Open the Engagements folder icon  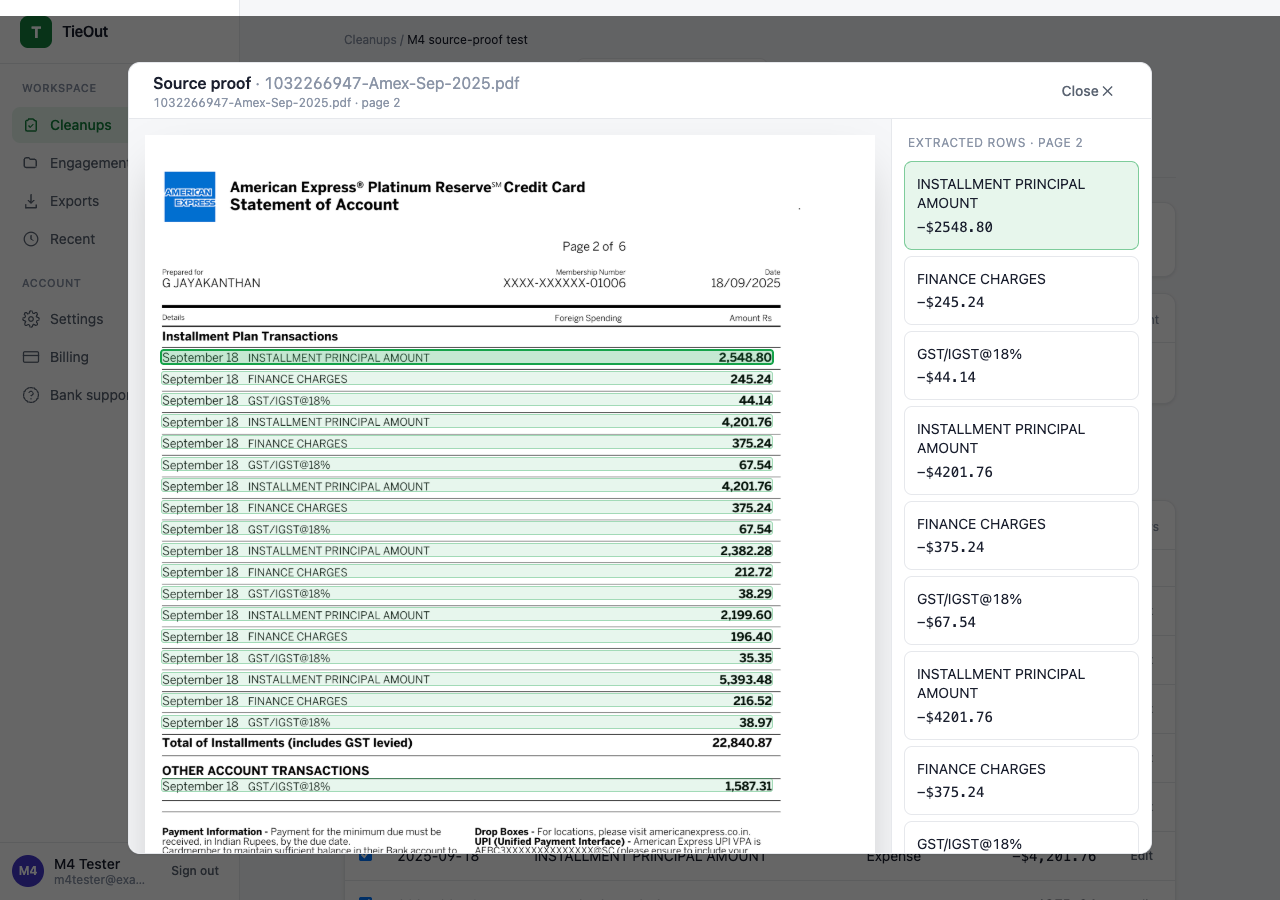click(x=31, y=163)
